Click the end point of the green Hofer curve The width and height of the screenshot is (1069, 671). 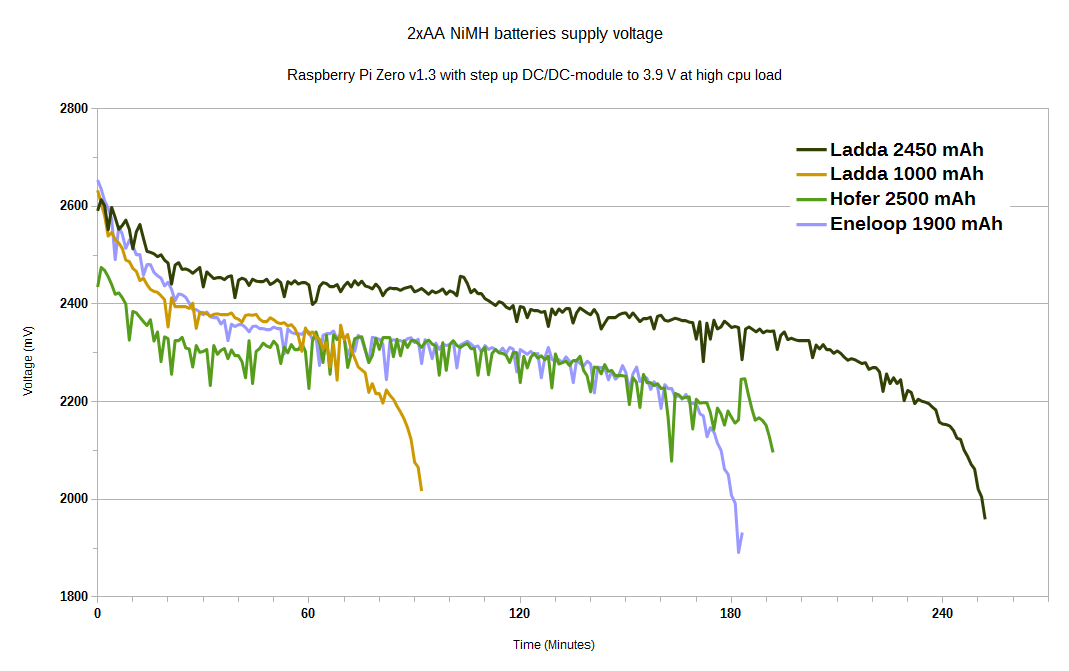[x=772, y=451]
